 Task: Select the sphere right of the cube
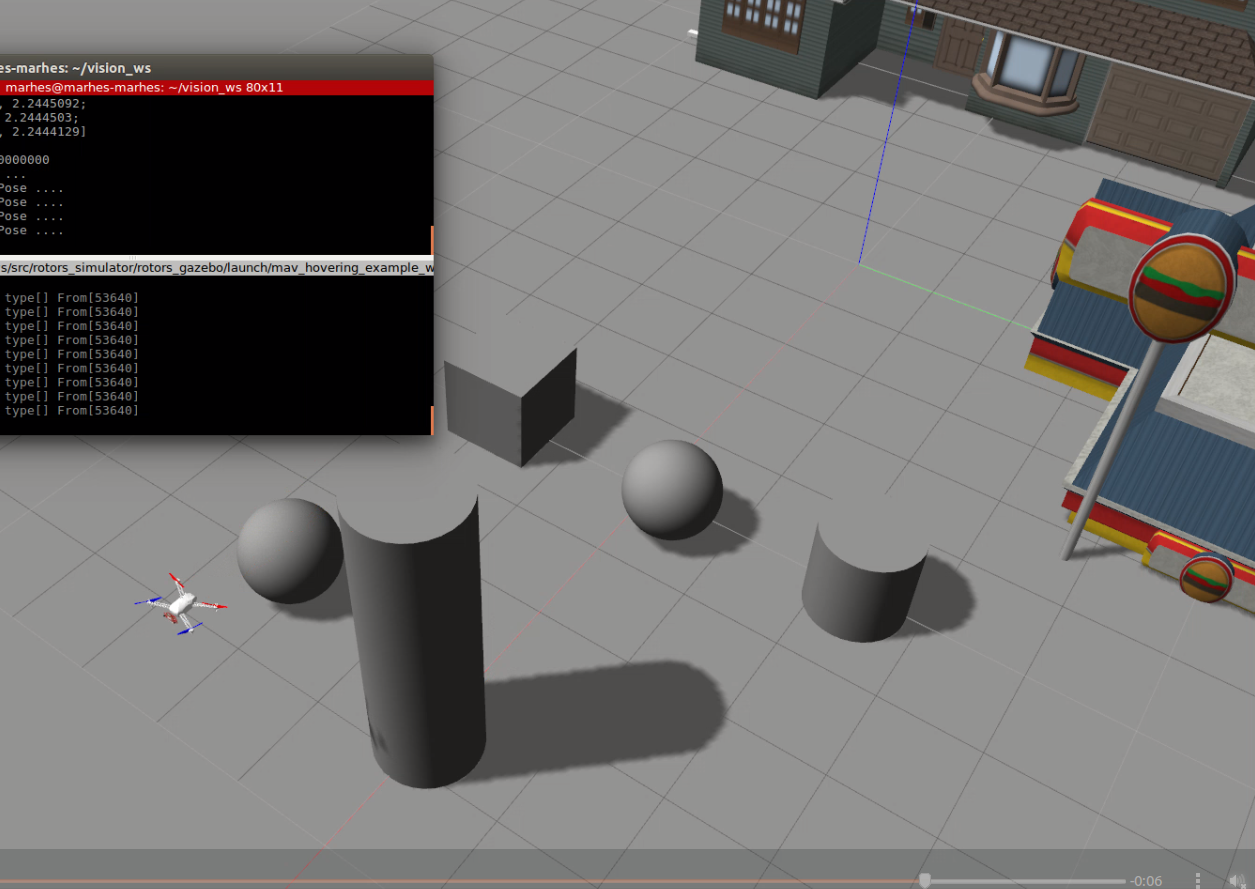tap(672, 490)
